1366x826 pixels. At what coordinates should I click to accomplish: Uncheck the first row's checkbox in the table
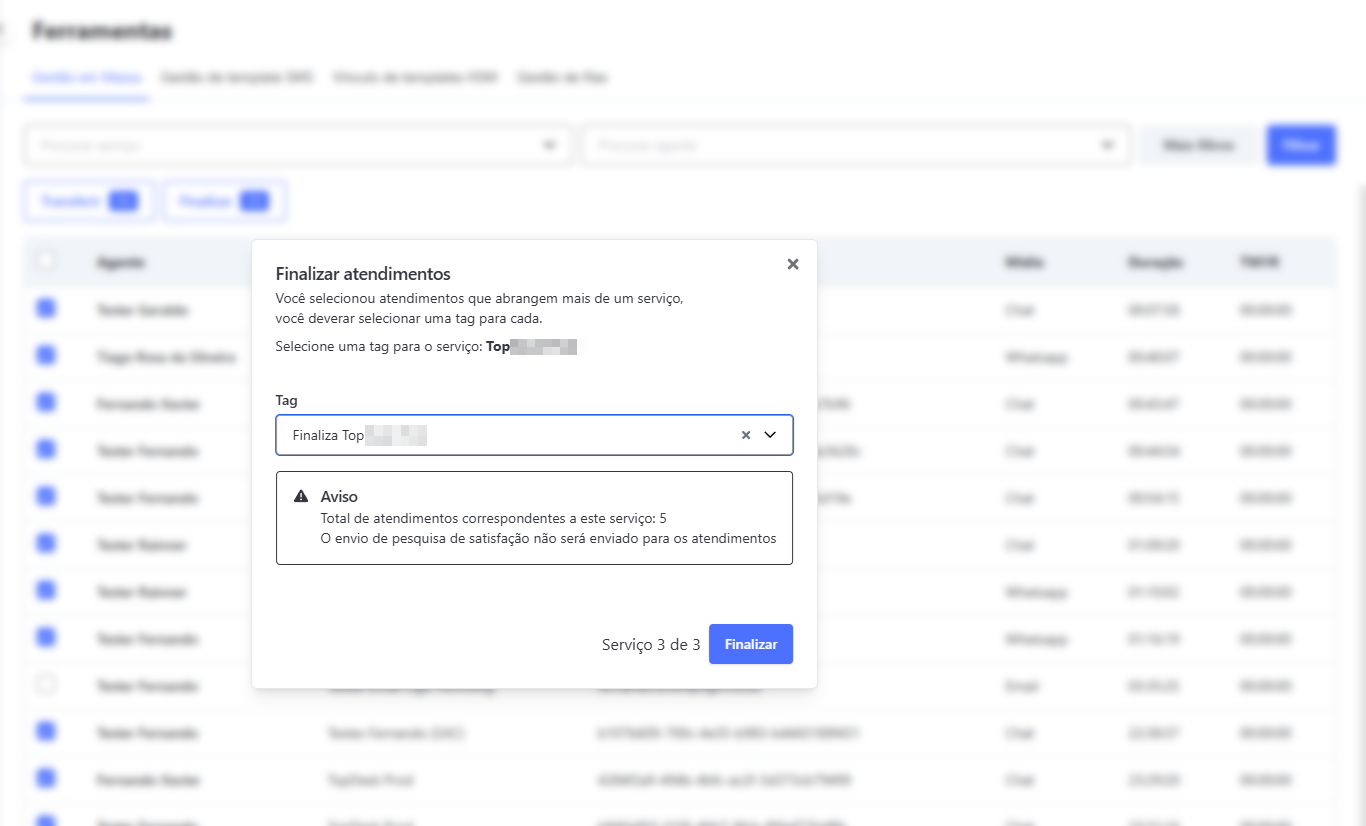tap(46, 309)
